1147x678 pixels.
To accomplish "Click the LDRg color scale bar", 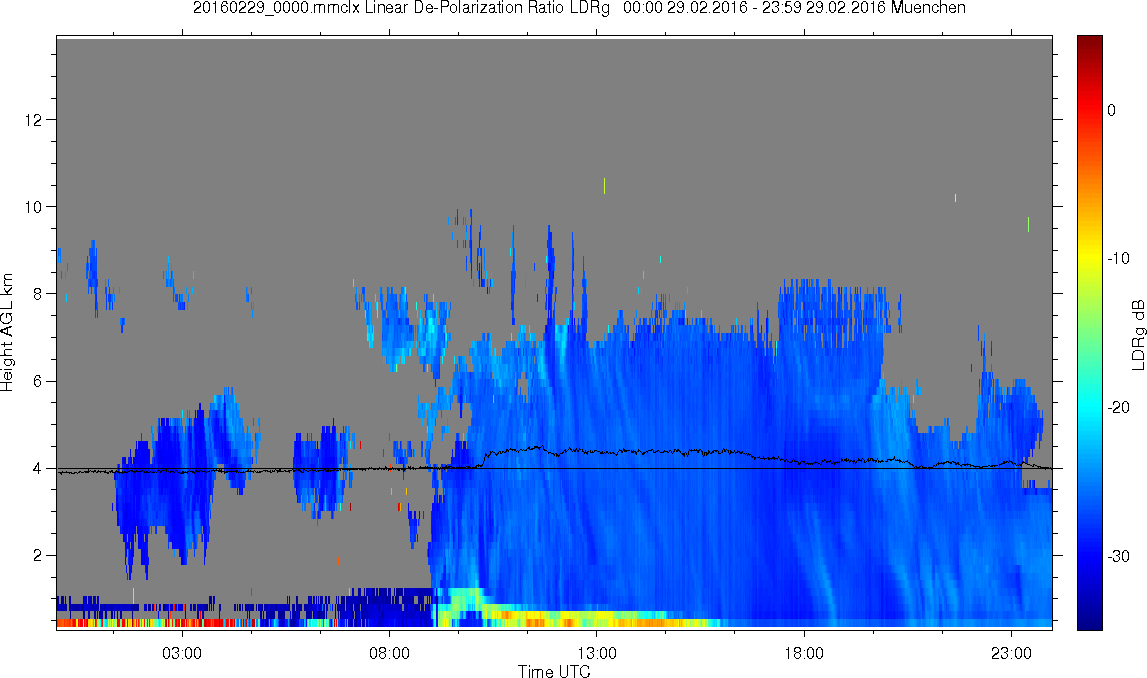I will pyautogui.click(x=1089, y=333).
